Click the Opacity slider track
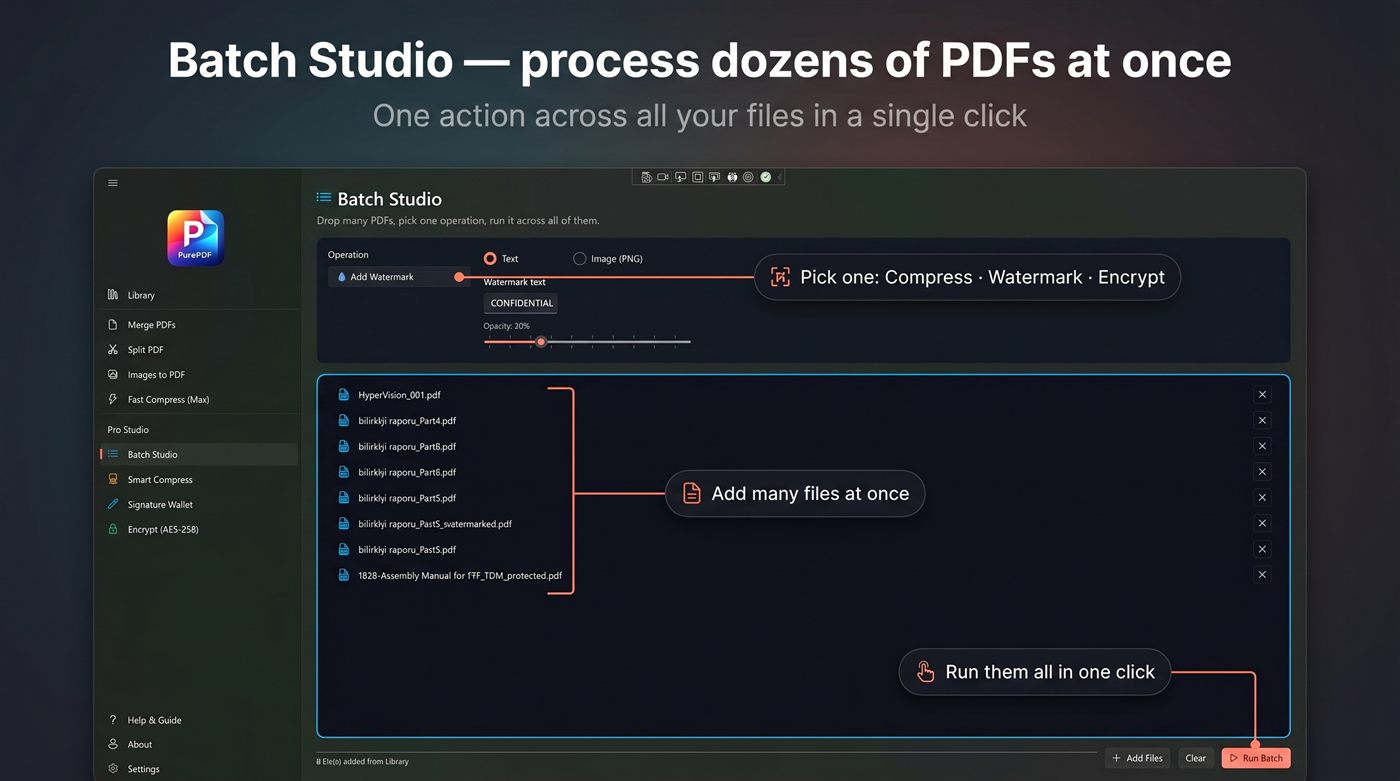1400x781 pixels. pos(587,342)
